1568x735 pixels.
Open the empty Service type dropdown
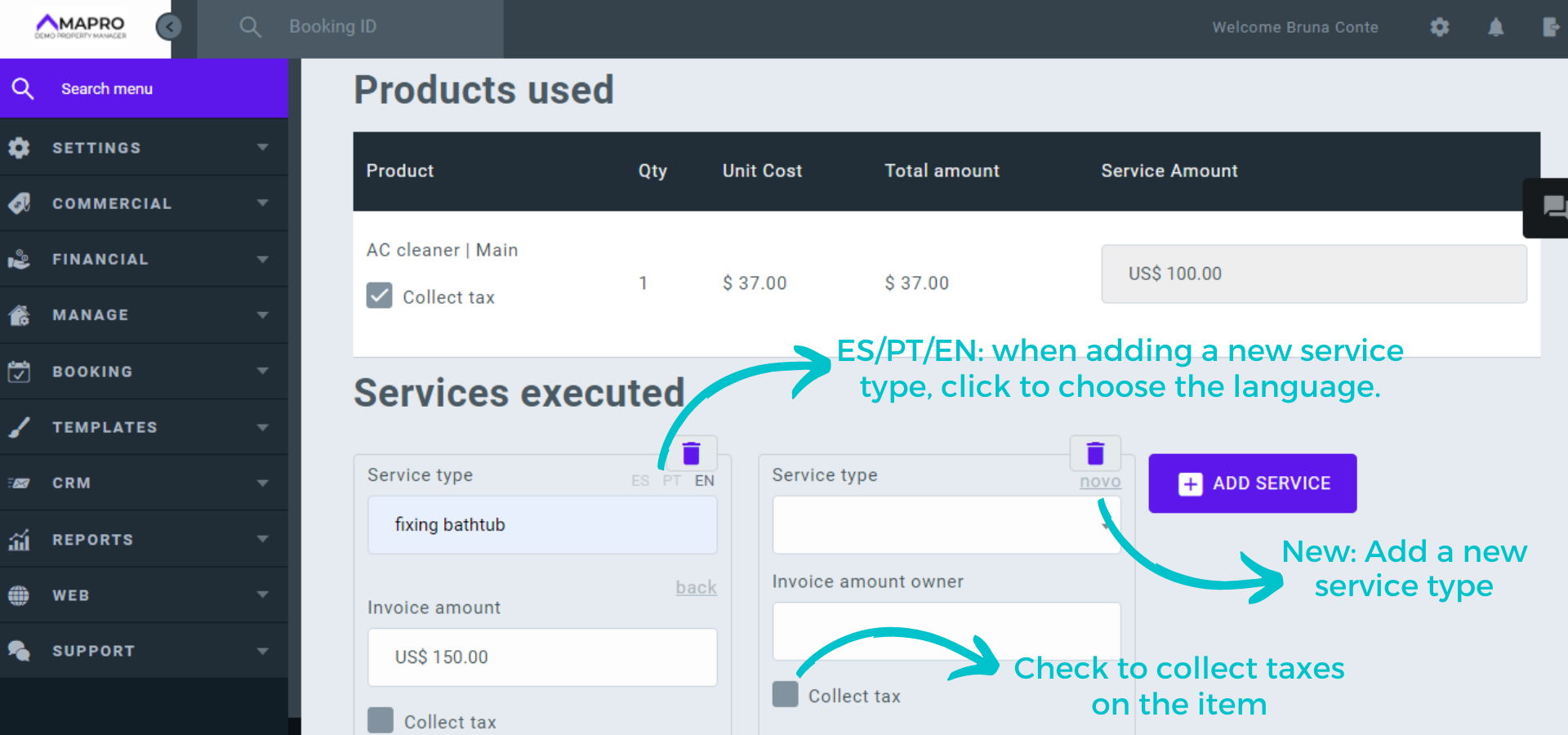(x=946, y=525)
